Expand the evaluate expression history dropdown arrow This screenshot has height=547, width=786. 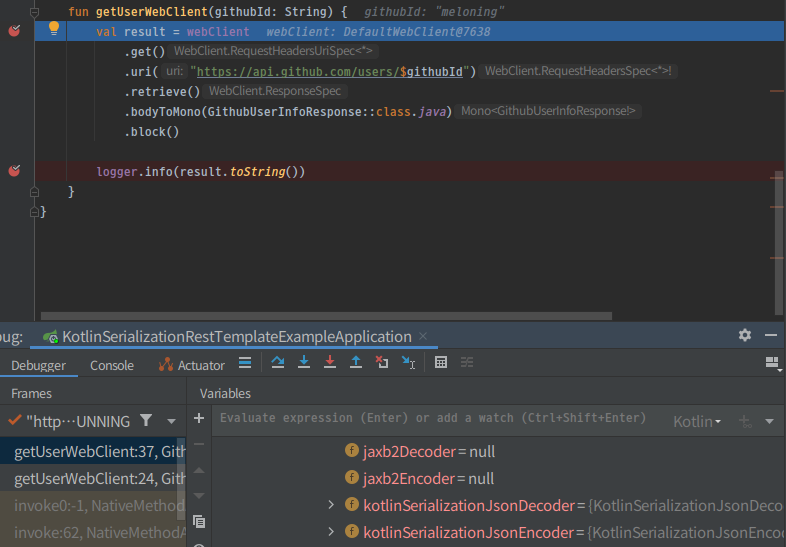coord(769,422)
